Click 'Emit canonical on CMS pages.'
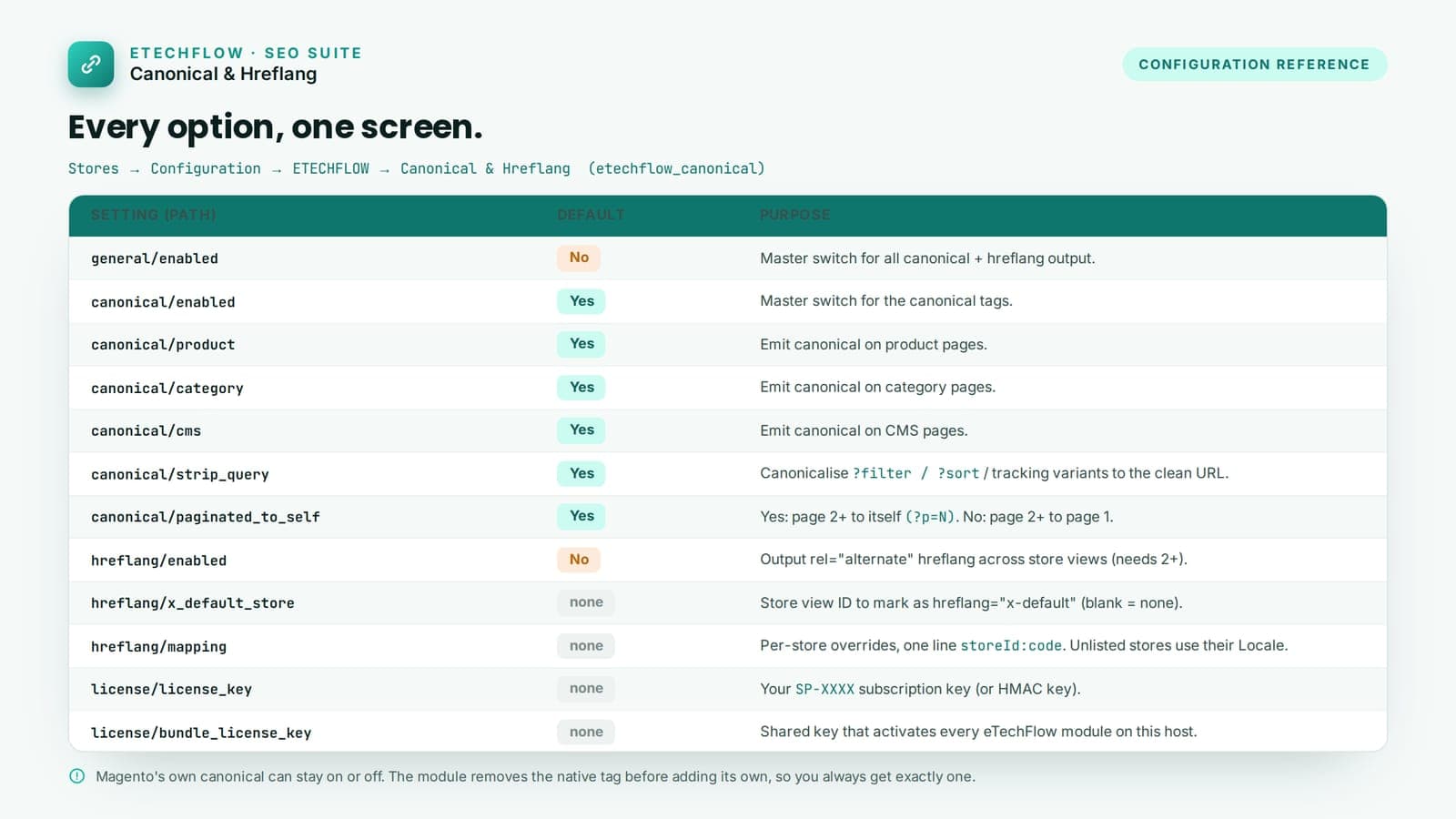 [x=864, y=431]
